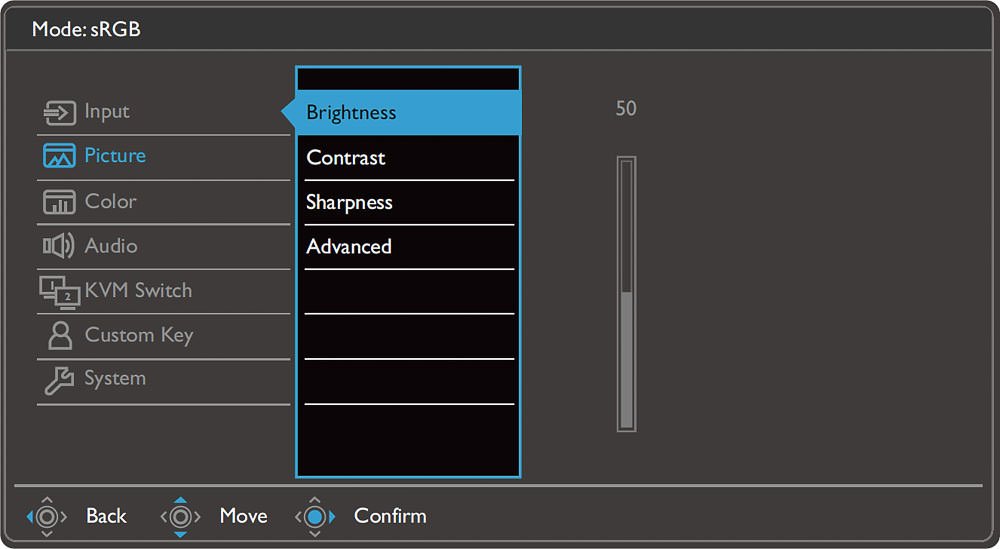Click the Audio speaker icon
The width and height of the screenshot is (1000, 549).
tap(59, 246)
